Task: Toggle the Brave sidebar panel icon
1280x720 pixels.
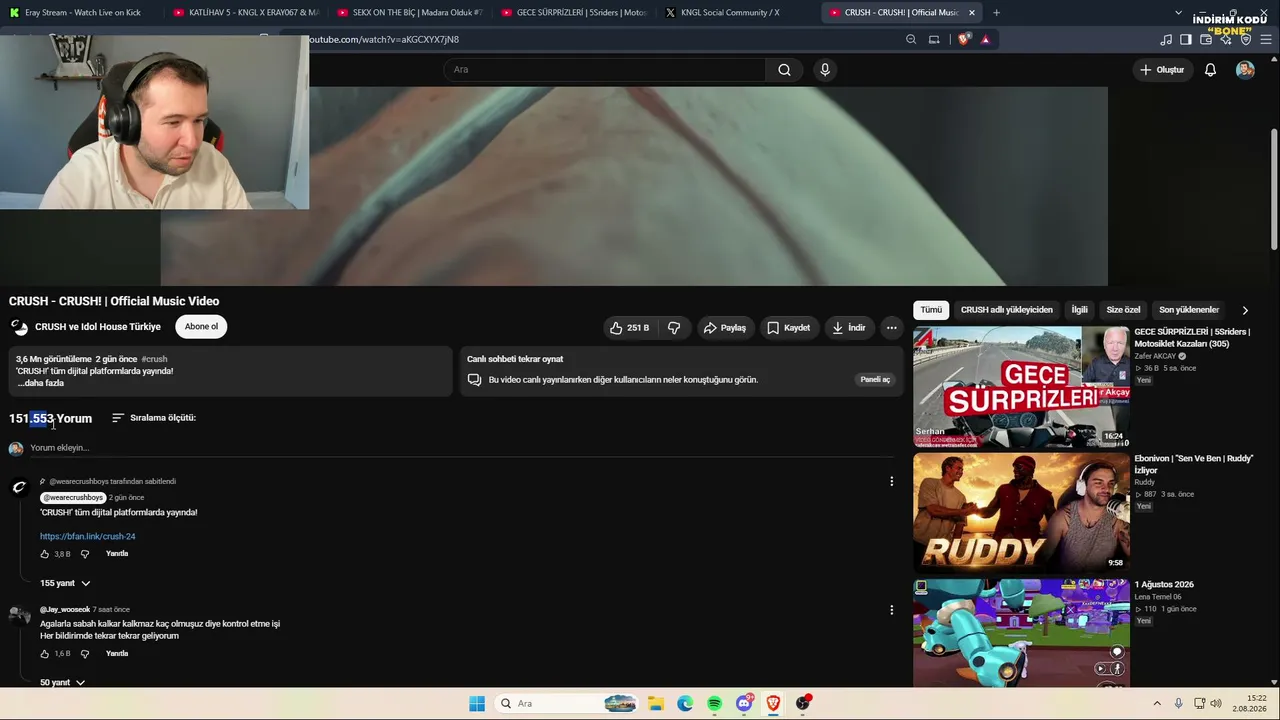Action: point(1186,40)
